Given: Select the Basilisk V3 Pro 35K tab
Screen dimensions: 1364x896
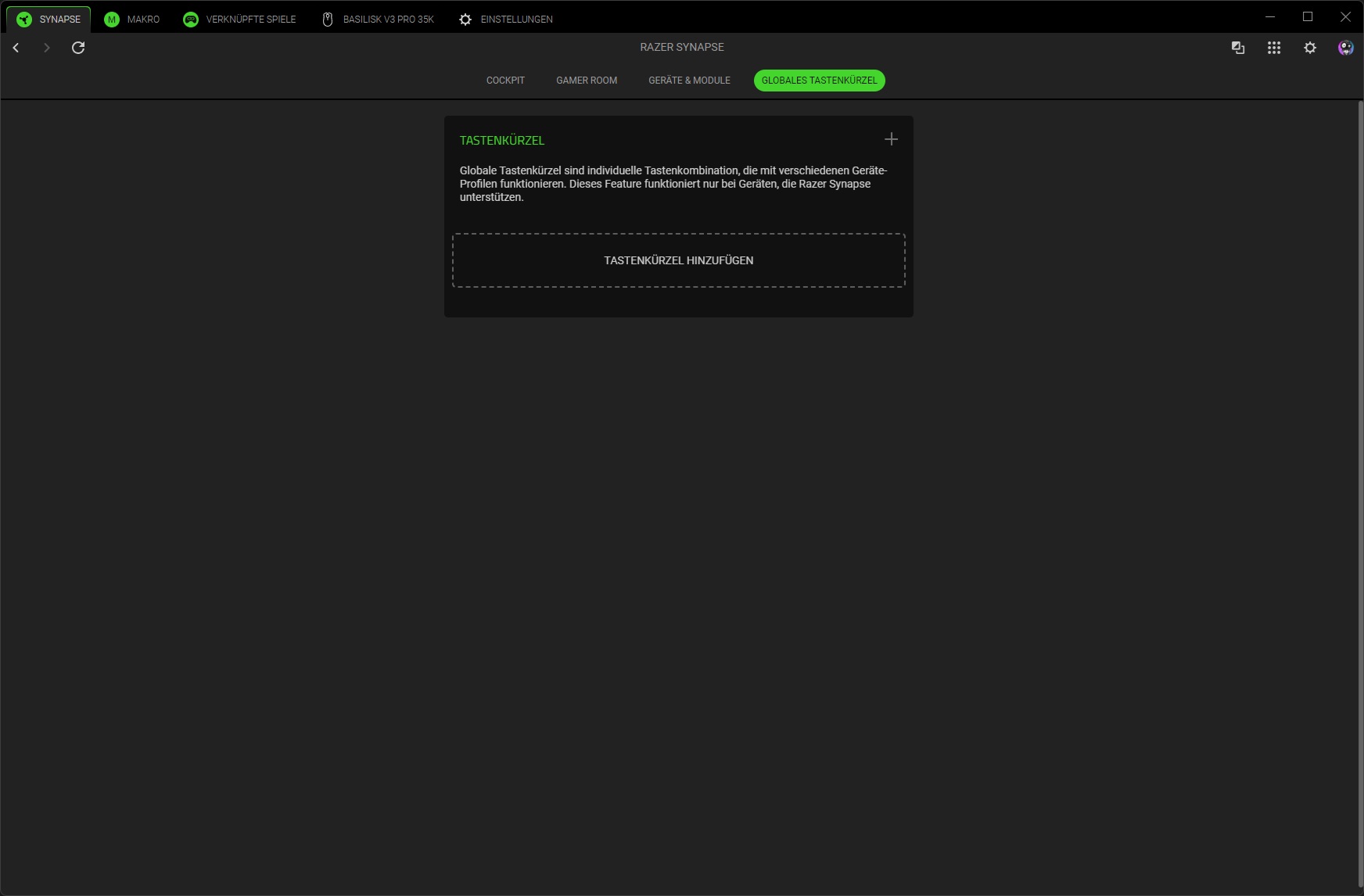Looking at the screenshot, I should point(378,20).
